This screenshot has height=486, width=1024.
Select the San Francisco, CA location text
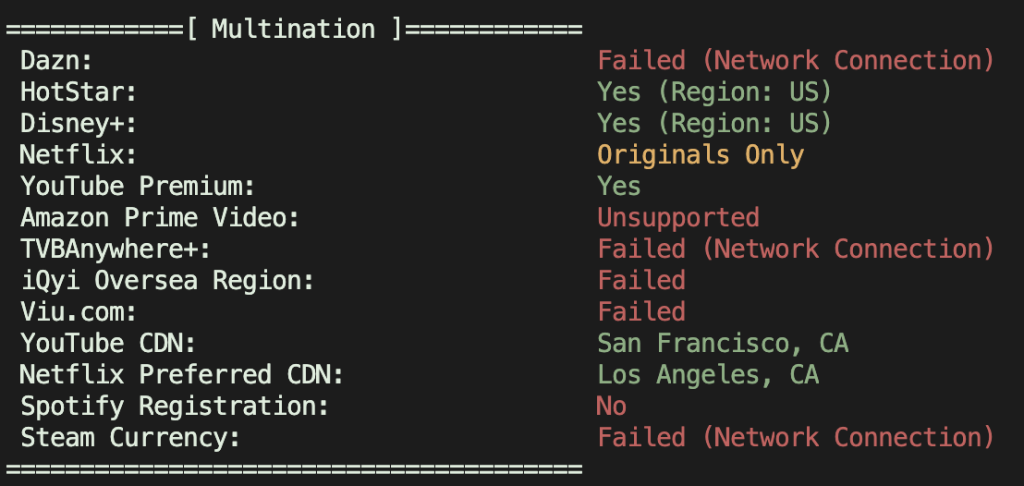[722, 343]
